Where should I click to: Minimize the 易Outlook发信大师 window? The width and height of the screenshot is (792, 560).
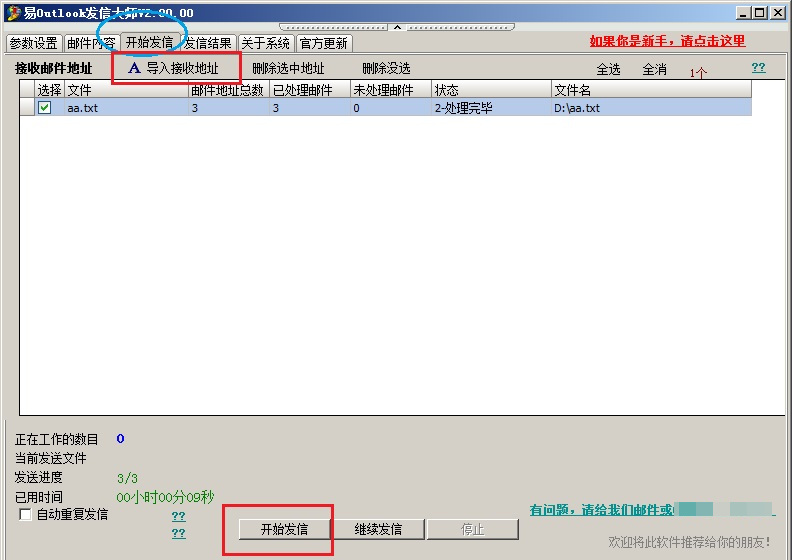point(742,13)
